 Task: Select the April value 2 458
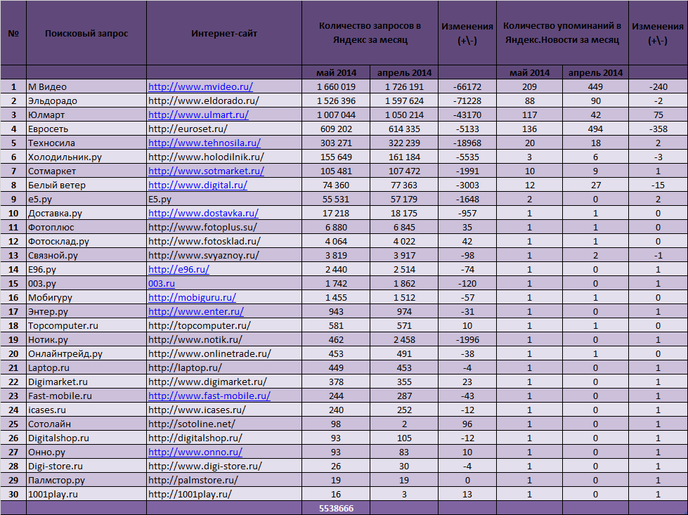point(404,340)
